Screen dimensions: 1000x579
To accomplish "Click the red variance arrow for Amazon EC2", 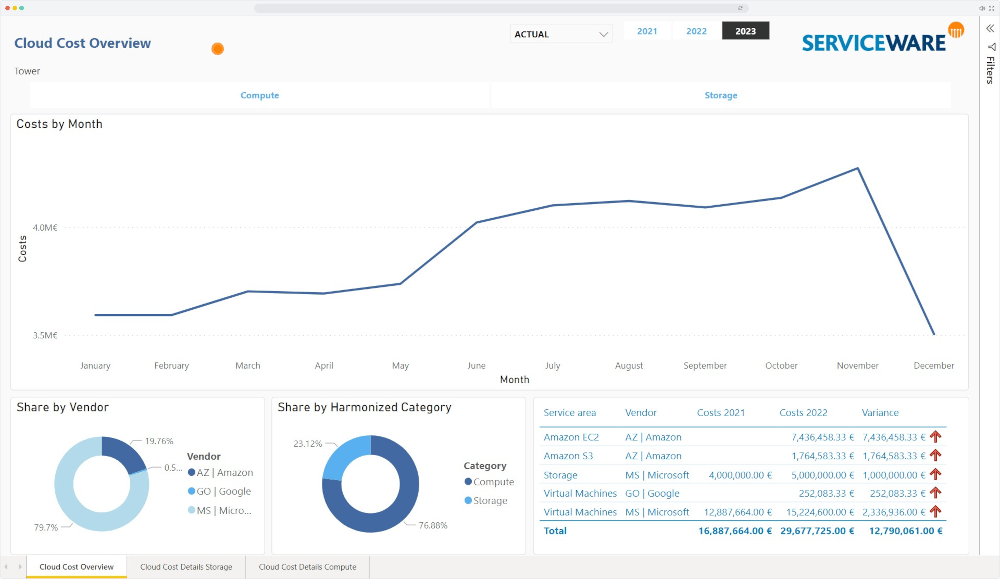I will click(x=934, y=437).
